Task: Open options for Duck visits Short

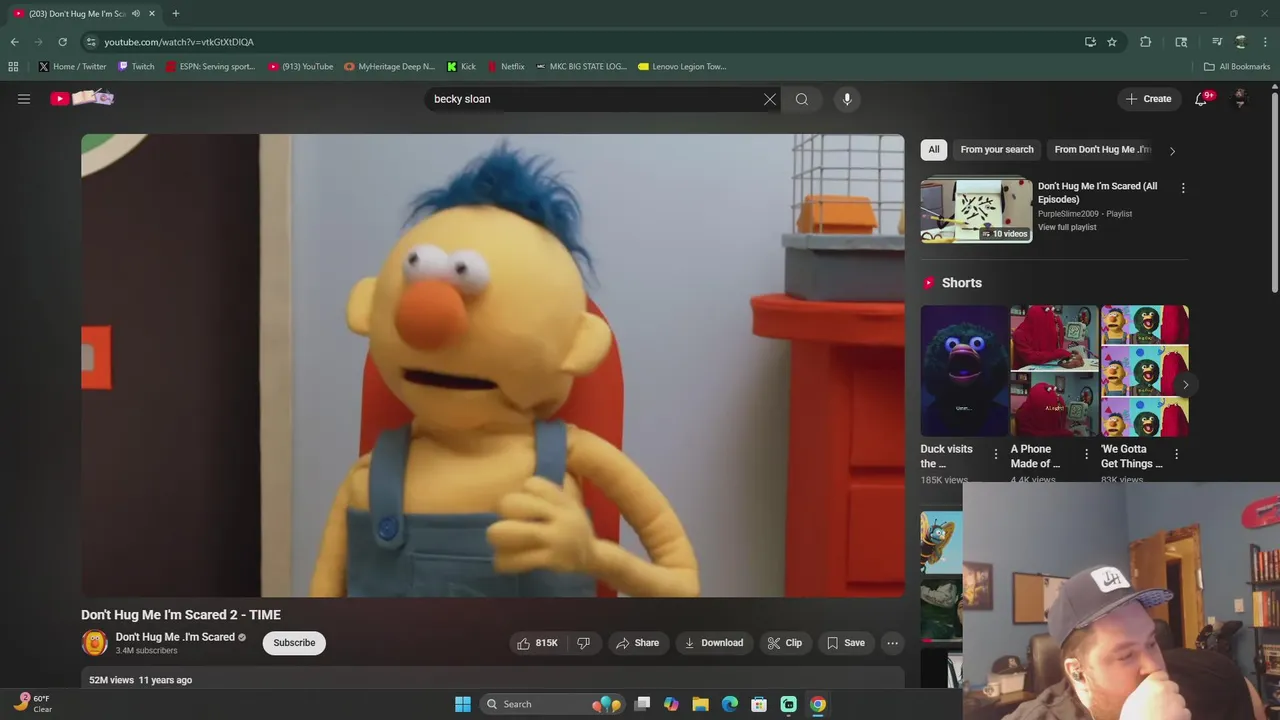Action: click(995, 454)
